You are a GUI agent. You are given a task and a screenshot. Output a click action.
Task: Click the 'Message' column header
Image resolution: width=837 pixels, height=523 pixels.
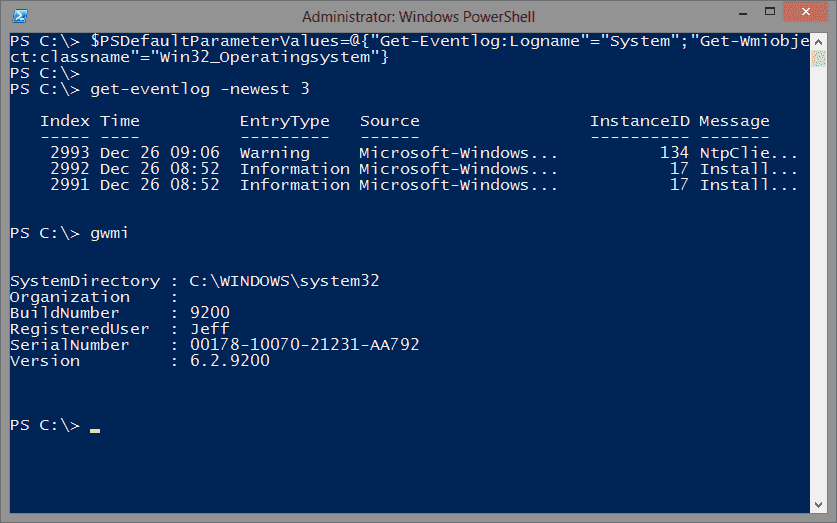tap(734, 121)
